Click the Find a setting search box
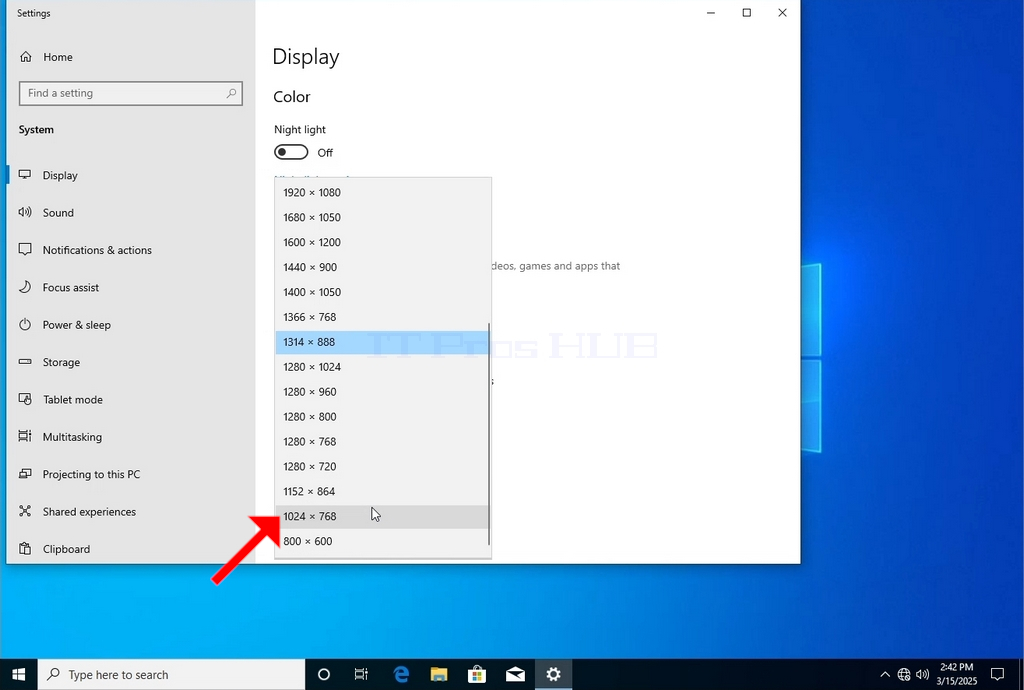Image resolution: width=1024 pixels, height=690 pixels. click(131, 93)
